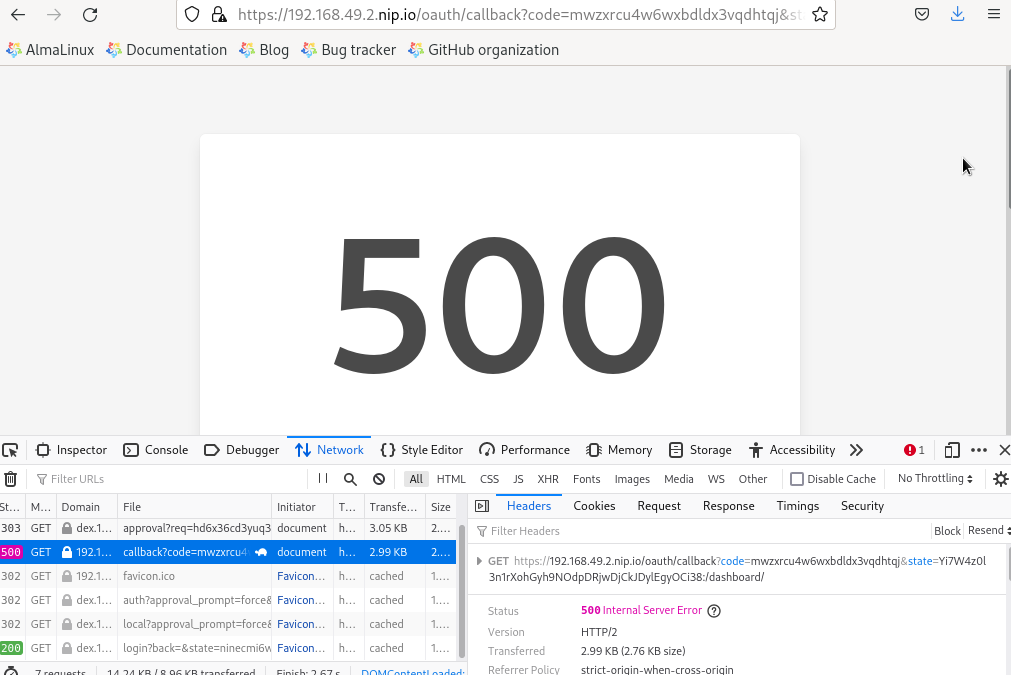1011x675 pixels.
Task: Open the AlmaLinux bookmark
Action: tap(50, 50)
